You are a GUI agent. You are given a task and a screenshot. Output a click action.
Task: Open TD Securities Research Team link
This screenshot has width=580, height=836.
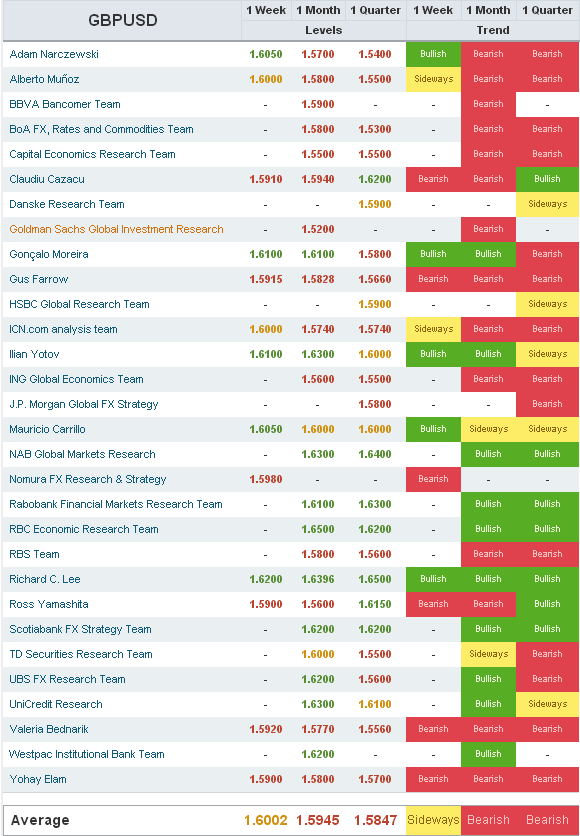click(81, 655)
